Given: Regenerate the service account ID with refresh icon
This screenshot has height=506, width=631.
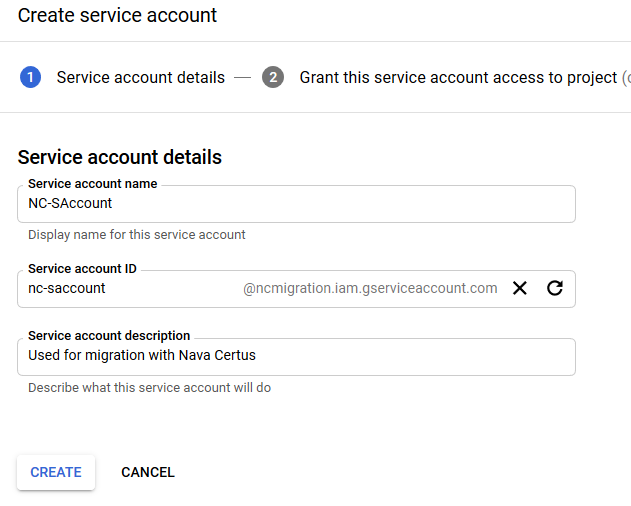Looking at the screenshot, I should 555,288.
